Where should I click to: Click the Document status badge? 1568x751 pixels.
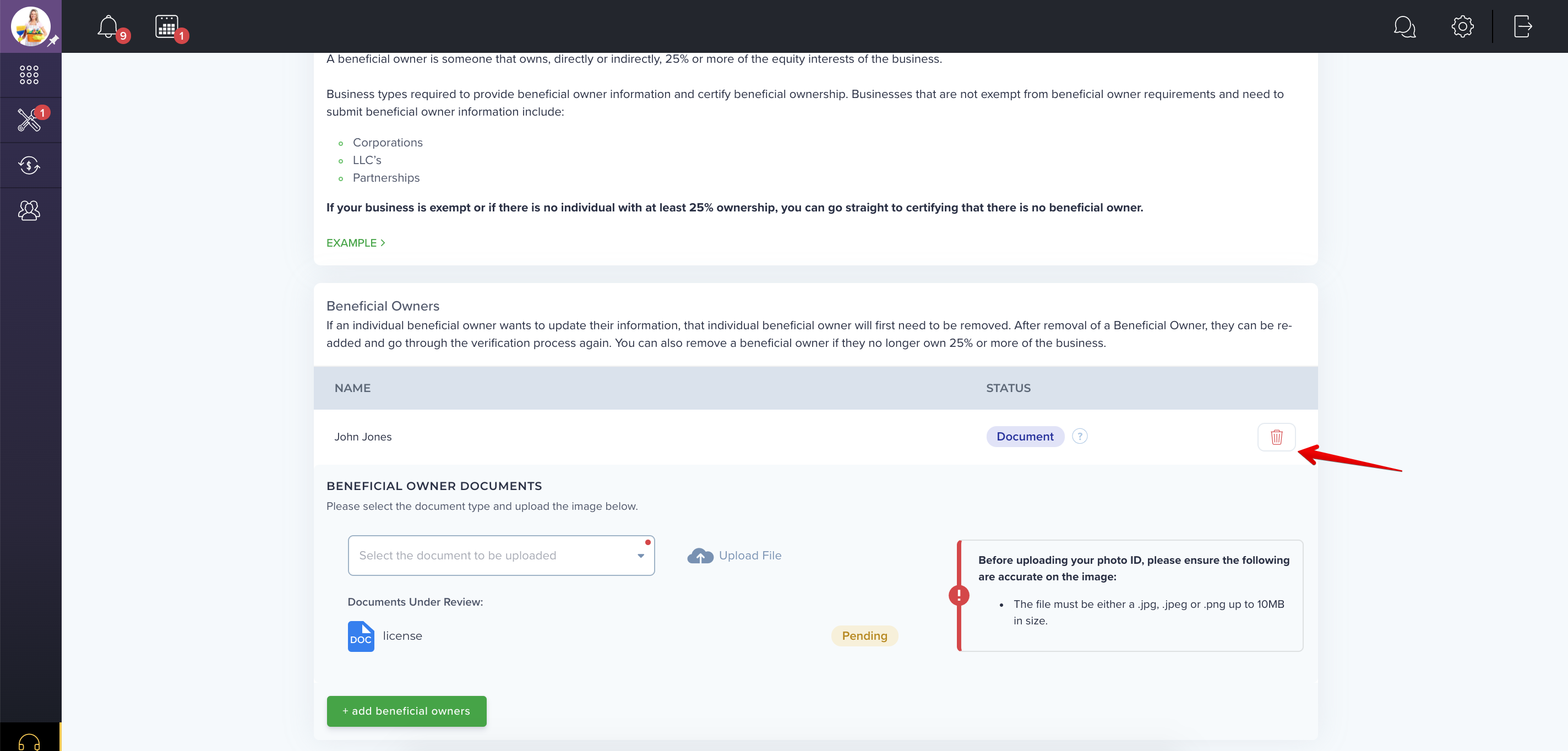[x=1025, y=437]
